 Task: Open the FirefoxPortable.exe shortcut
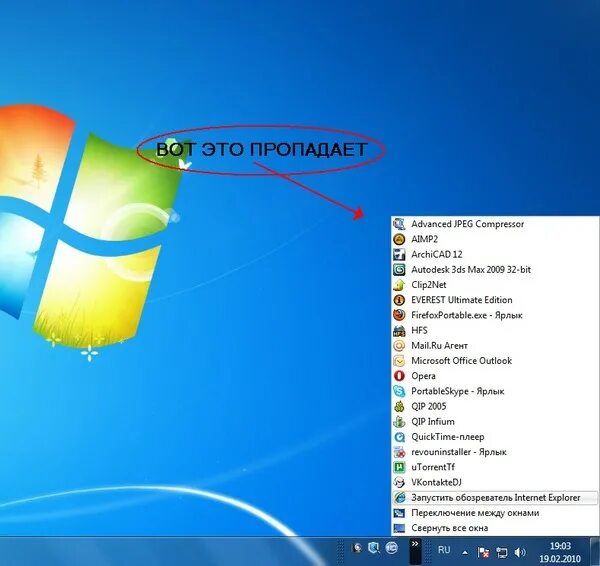[x=495, y=315]
